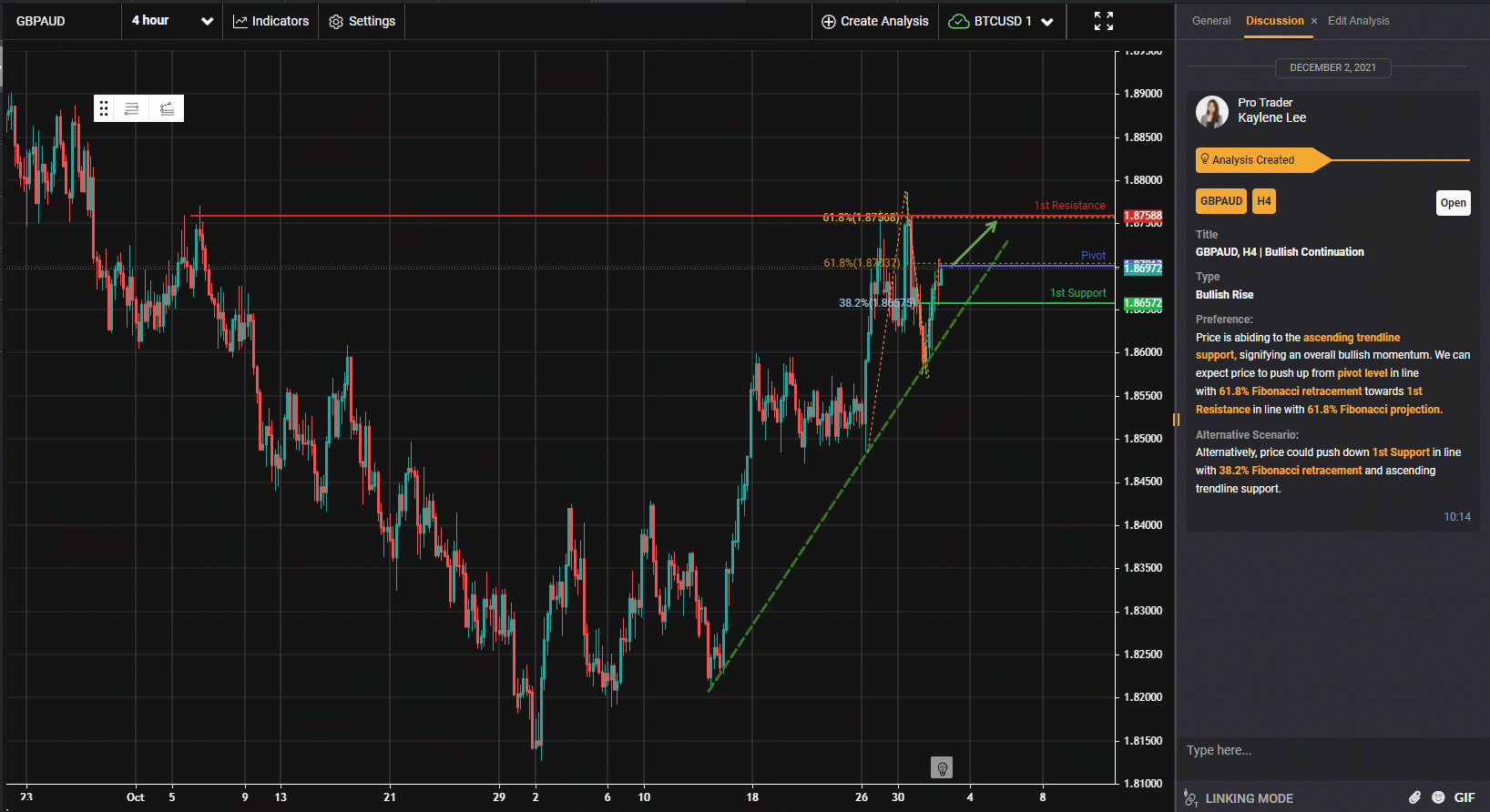
Task: Expand the BTCUSD 1 dropdown chevron
Action: tap(1047, 22)
